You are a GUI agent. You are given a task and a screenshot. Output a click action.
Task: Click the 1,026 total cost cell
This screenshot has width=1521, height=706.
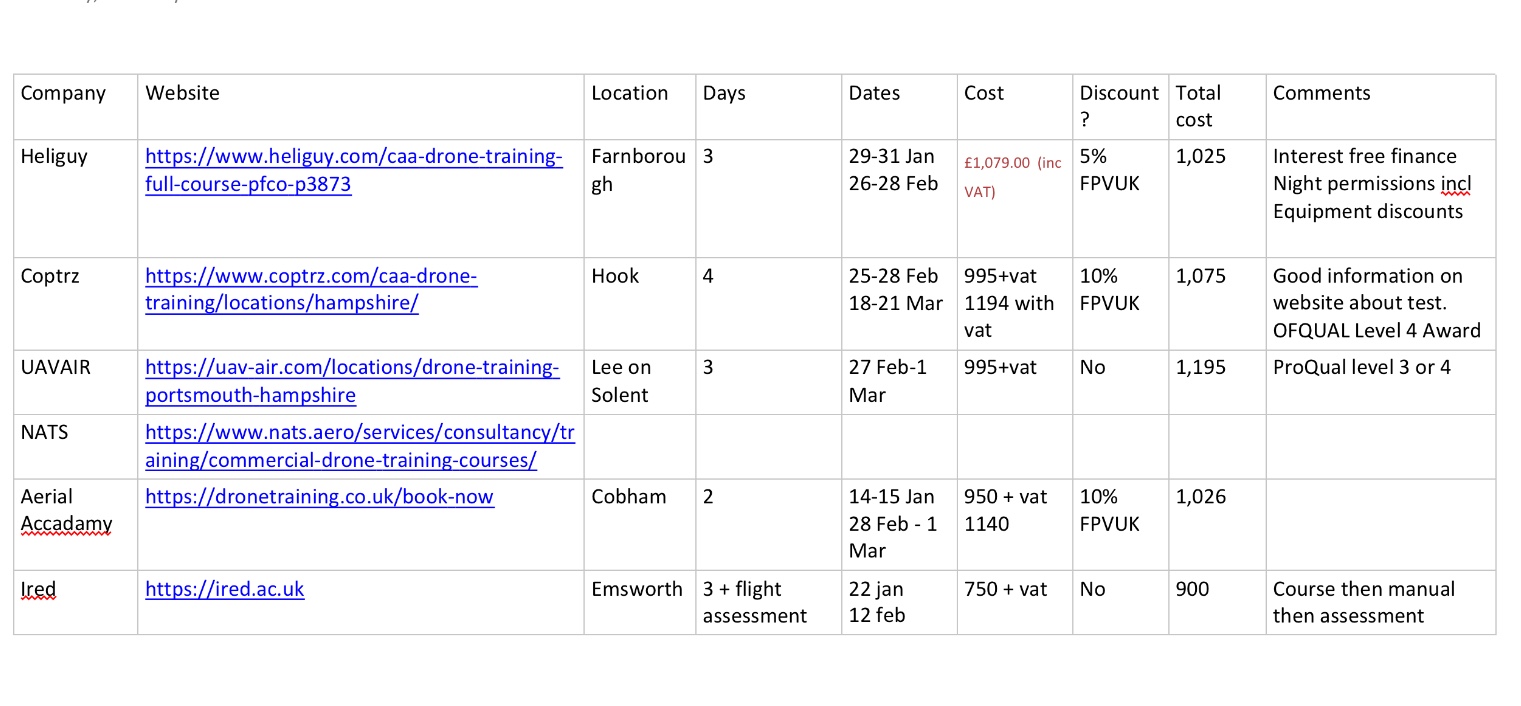coord(1217,524)
